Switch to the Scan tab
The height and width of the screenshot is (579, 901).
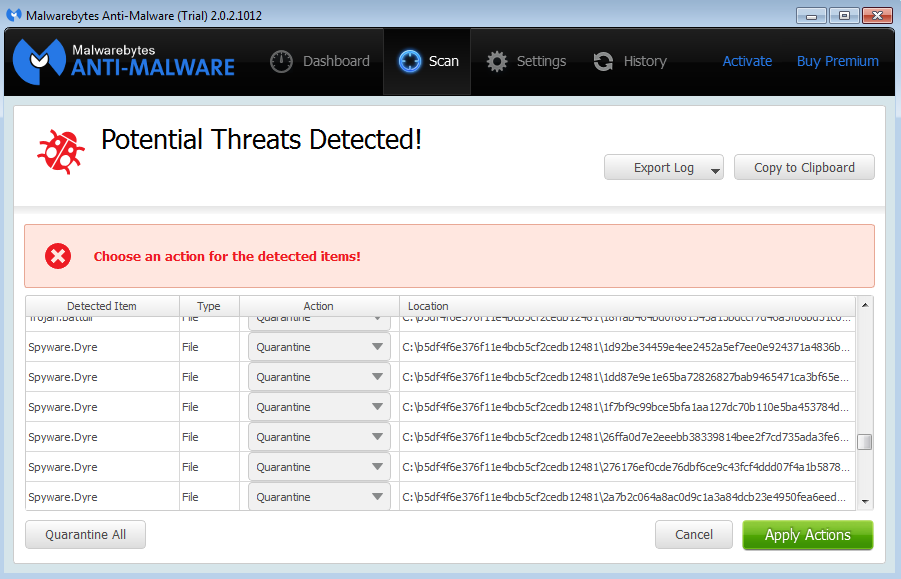pos(427,61)
